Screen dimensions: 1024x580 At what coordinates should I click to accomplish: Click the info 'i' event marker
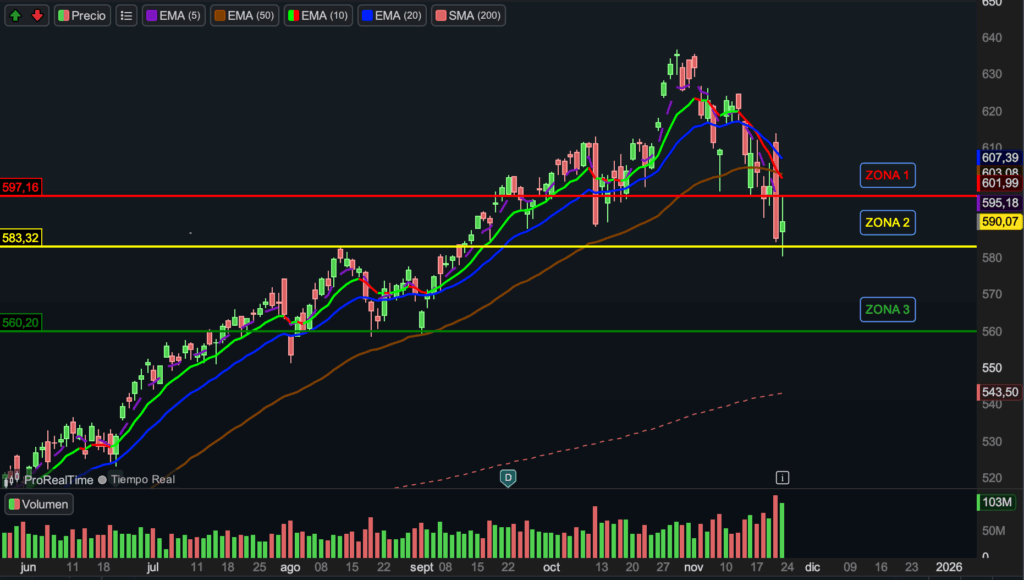pyautogui.click(x=782, y=477)
